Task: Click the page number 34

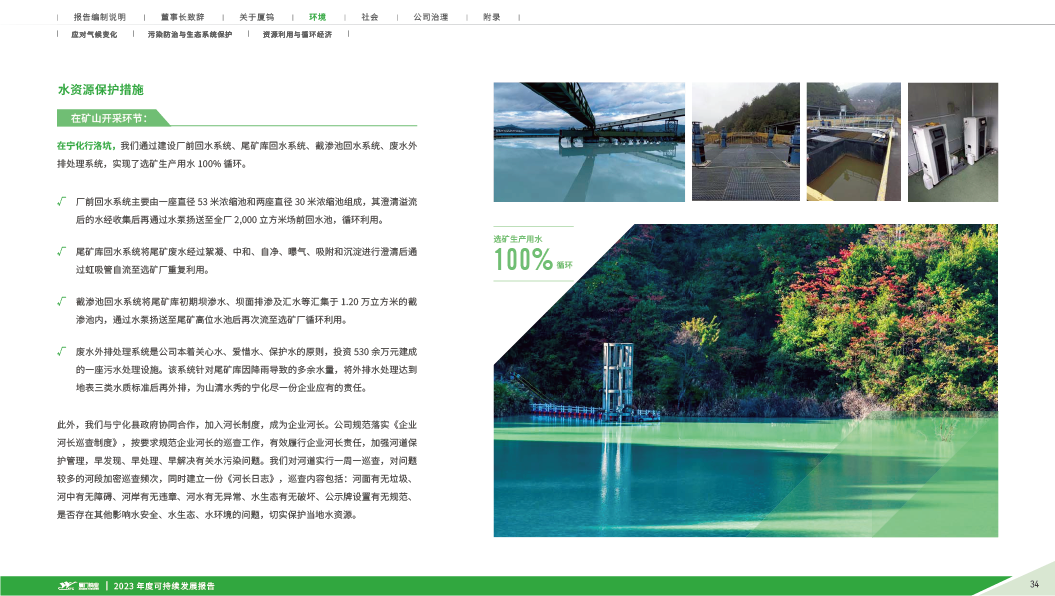Action: tap(1035, 584)
